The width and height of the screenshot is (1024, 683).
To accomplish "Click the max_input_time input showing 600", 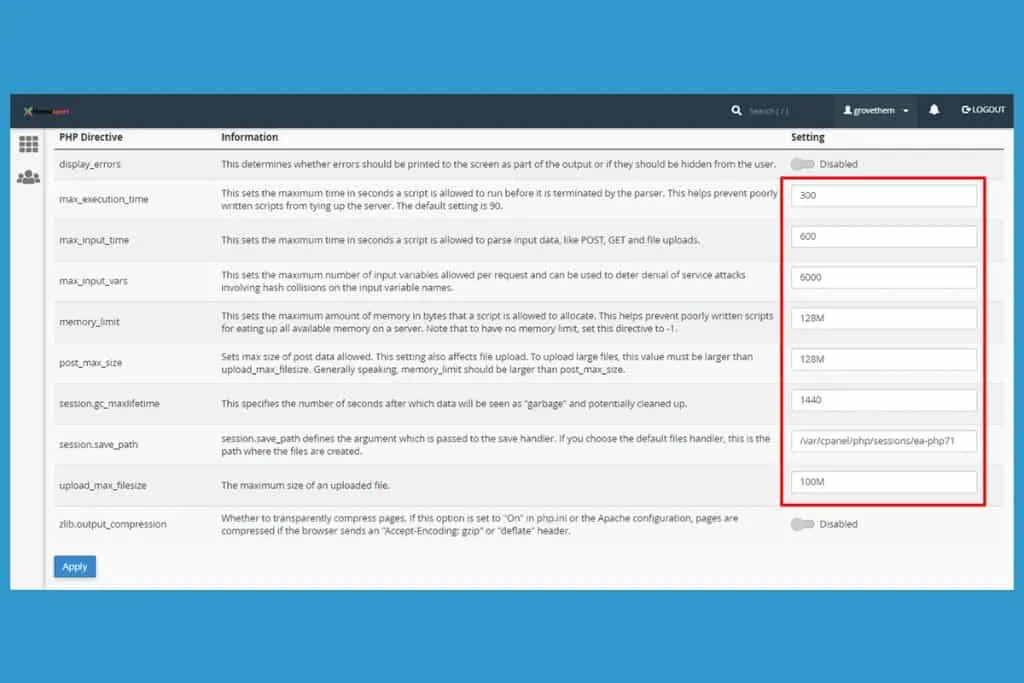I will point(884,236).
